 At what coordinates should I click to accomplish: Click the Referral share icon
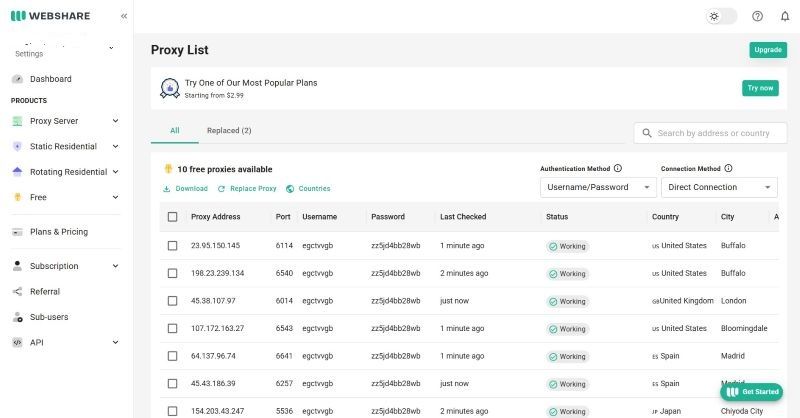tap(17, 291)
